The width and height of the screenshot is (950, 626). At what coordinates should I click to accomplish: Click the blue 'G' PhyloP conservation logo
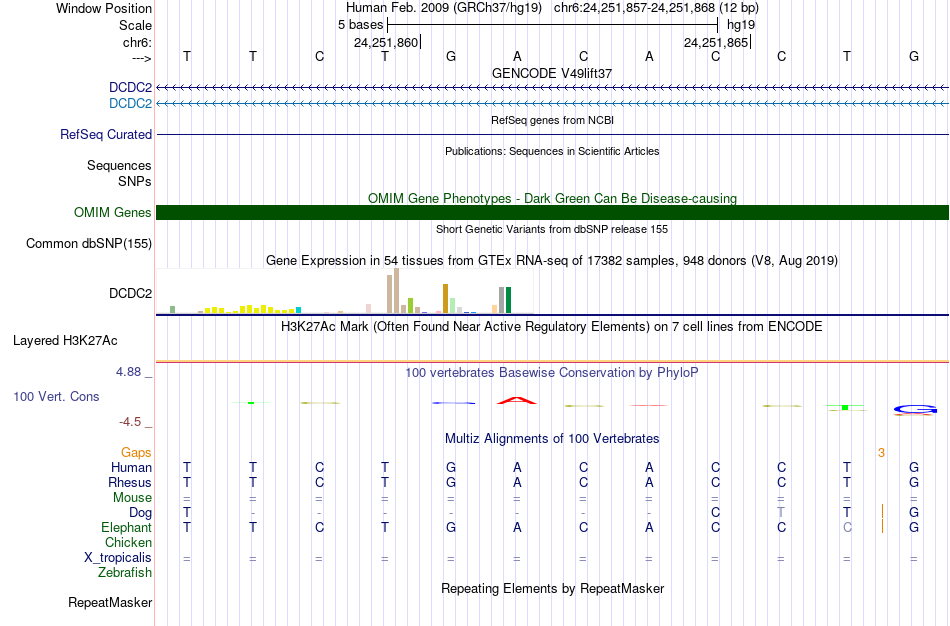tap(914, 410)
